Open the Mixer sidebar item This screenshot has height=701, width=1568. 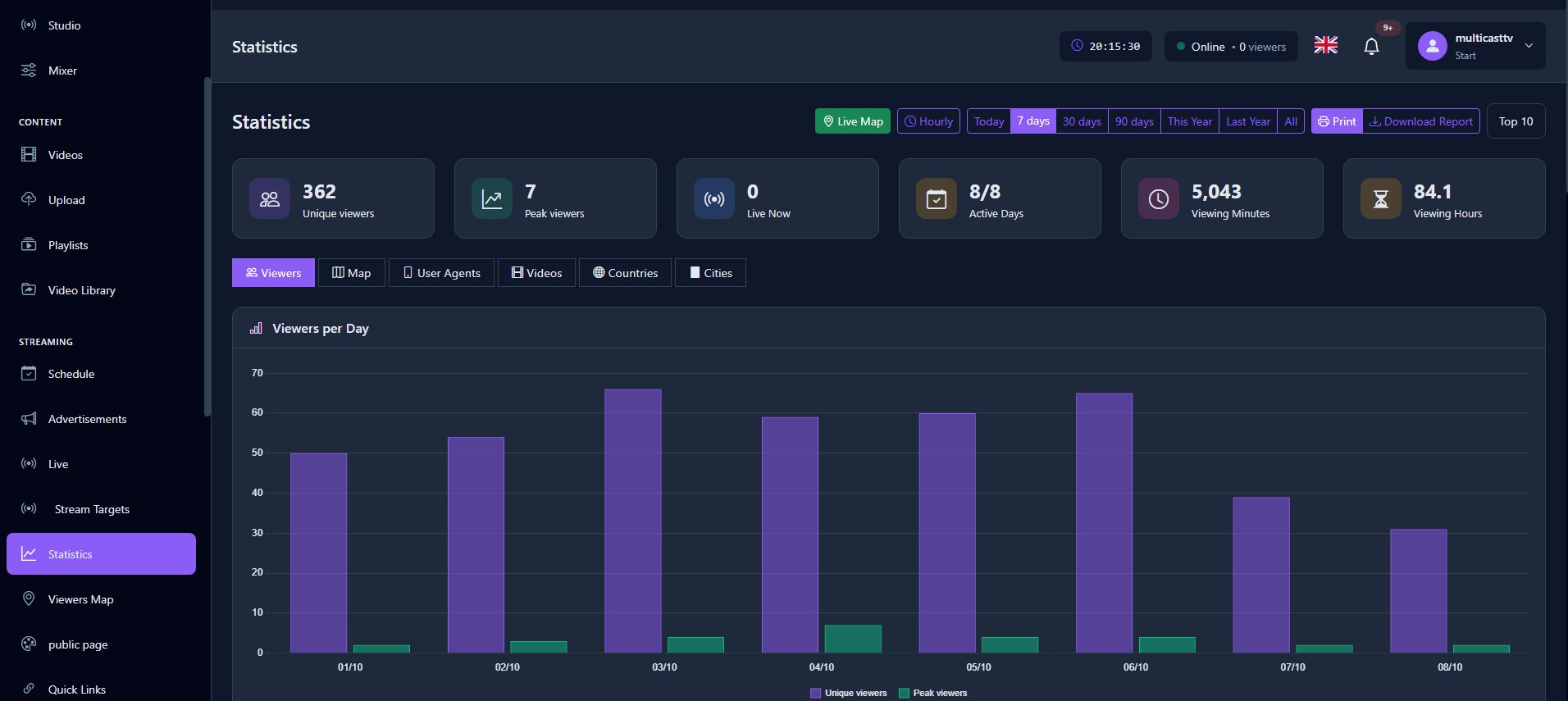coord(102,71)
